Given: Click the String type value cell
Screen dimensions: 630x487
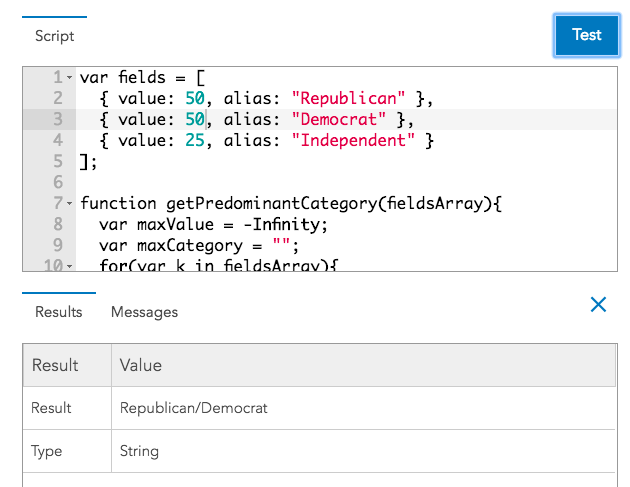Looking at the screenshot, I should [139, 451].
